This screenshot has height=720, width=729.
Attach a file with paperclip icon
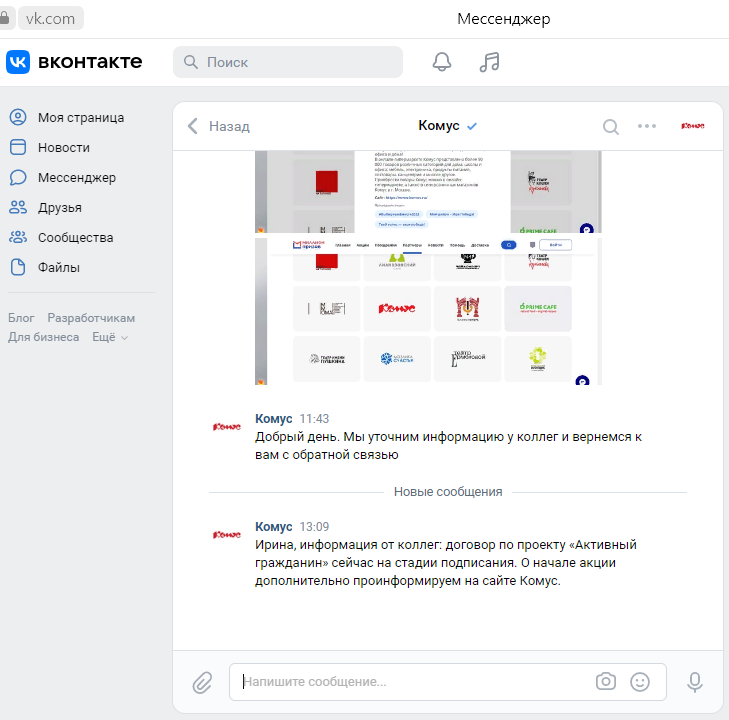pos(202,682)
